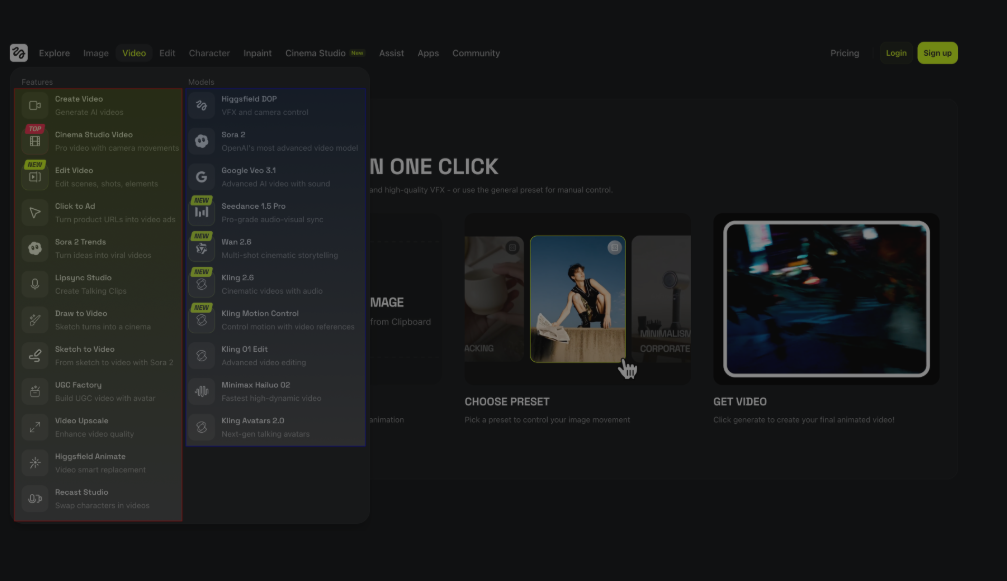Viewport: 1007px width, 581px height.
Task: Open the Assist nav item
Action: click(391, 53)
